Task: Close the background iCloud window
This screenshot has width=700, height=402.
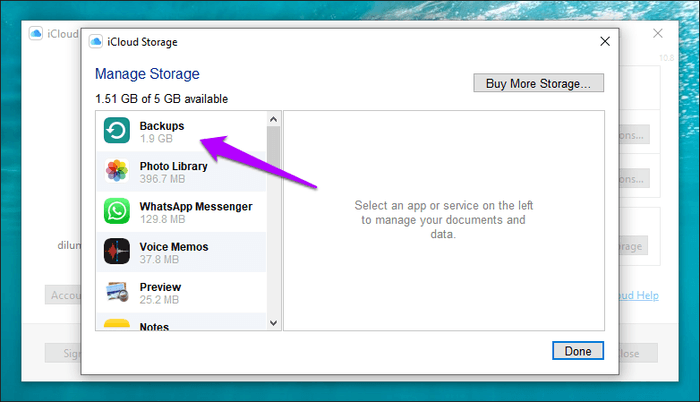Action: [658, 33]
